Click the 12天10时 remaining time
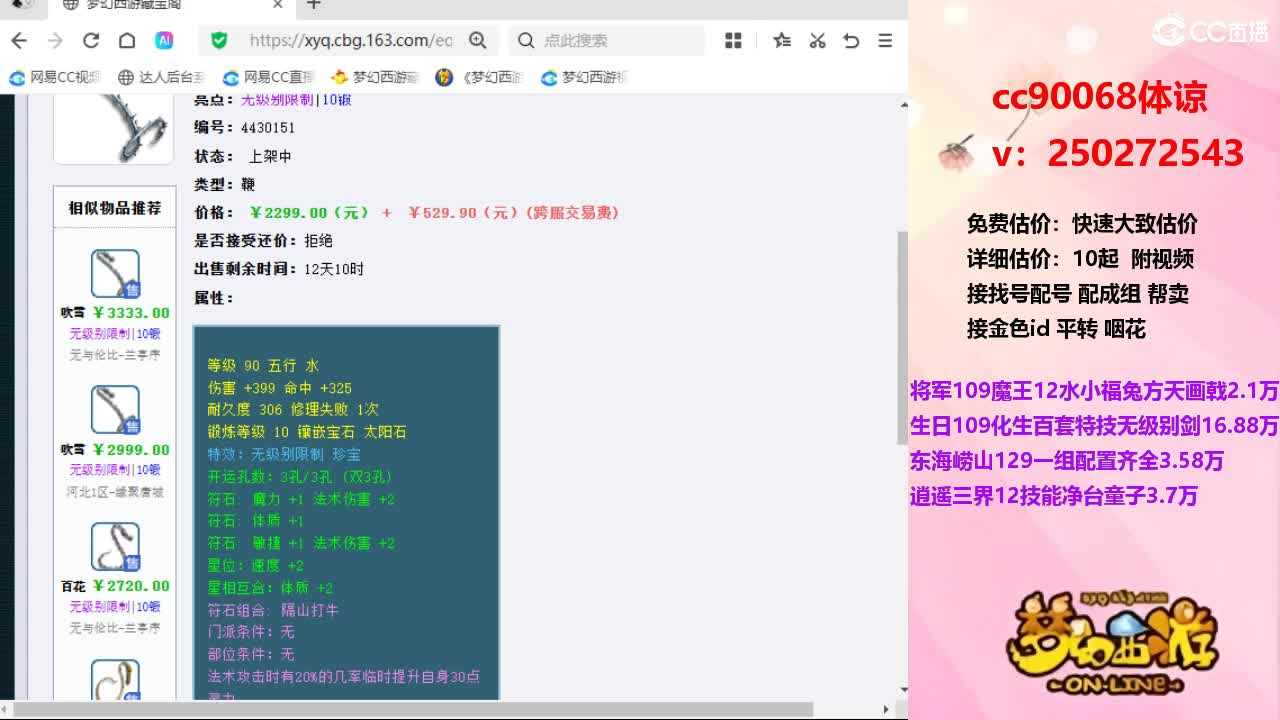This screenshot has width=1280, height=720. pos(334,269)
